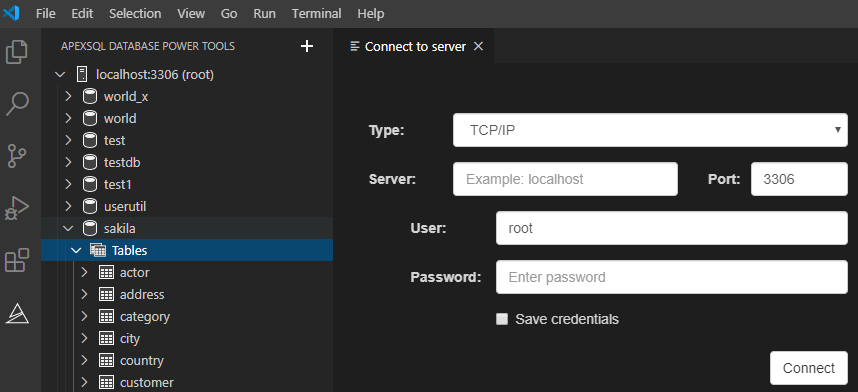Open the connection Type dropdown
Screen dimensions: 858x392
650,130
